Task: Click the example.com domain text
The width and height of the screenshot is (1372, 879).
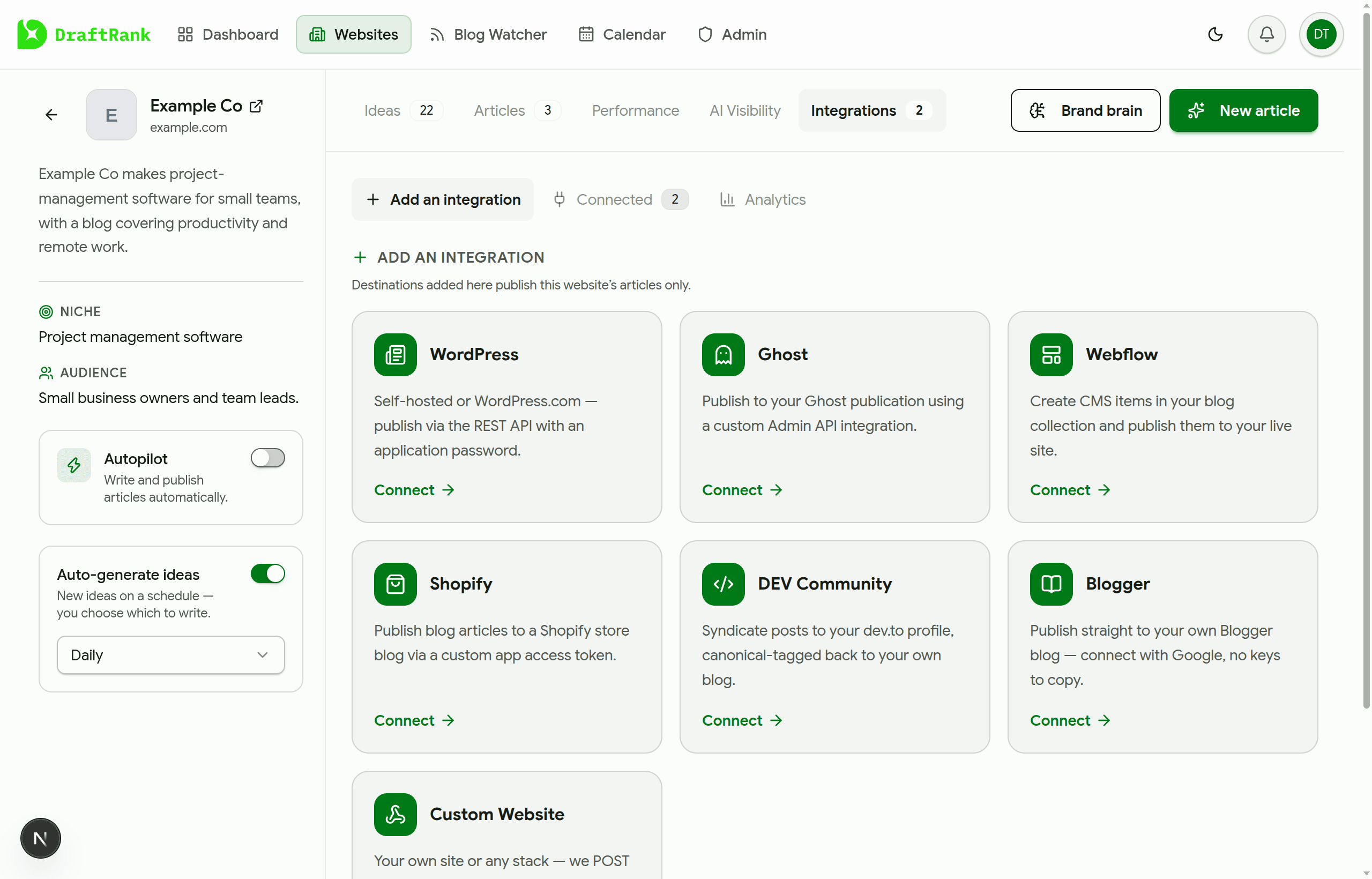Action: [188, 127]
